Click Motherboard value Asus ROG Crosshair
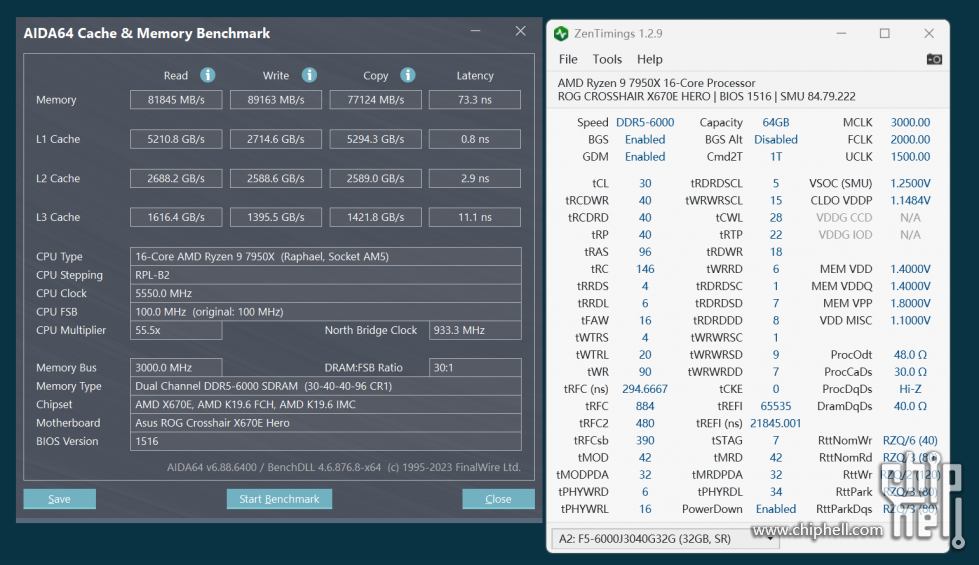 [x=325, y=423]
